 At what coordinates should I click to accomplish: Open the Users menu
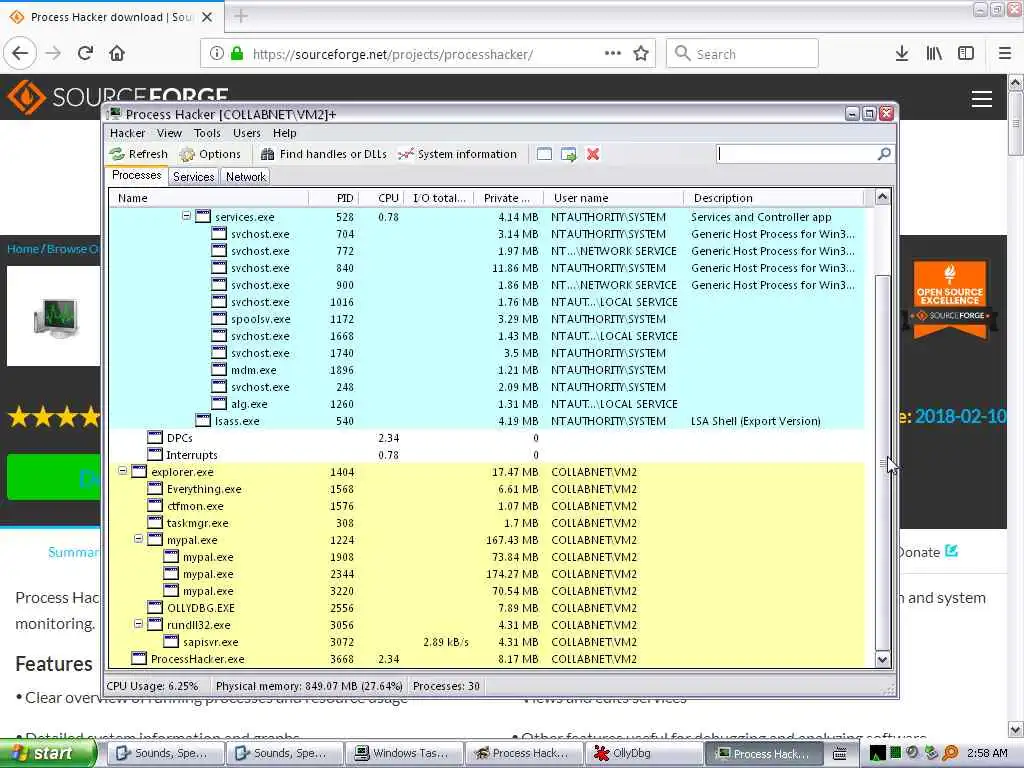[247, 133]
